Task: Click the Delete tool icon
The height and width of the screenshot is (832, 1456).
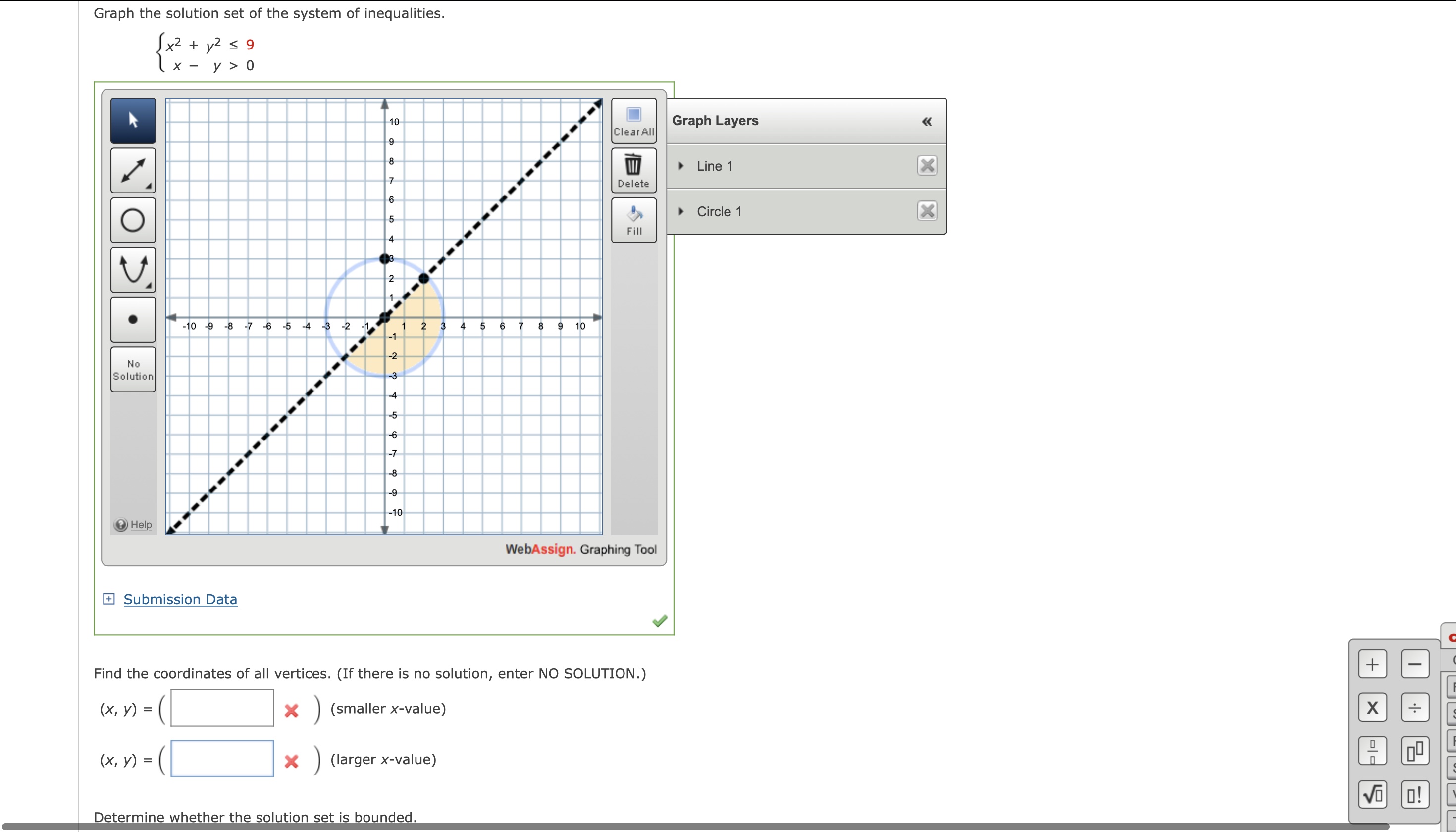Action: (x=633, y=170)
